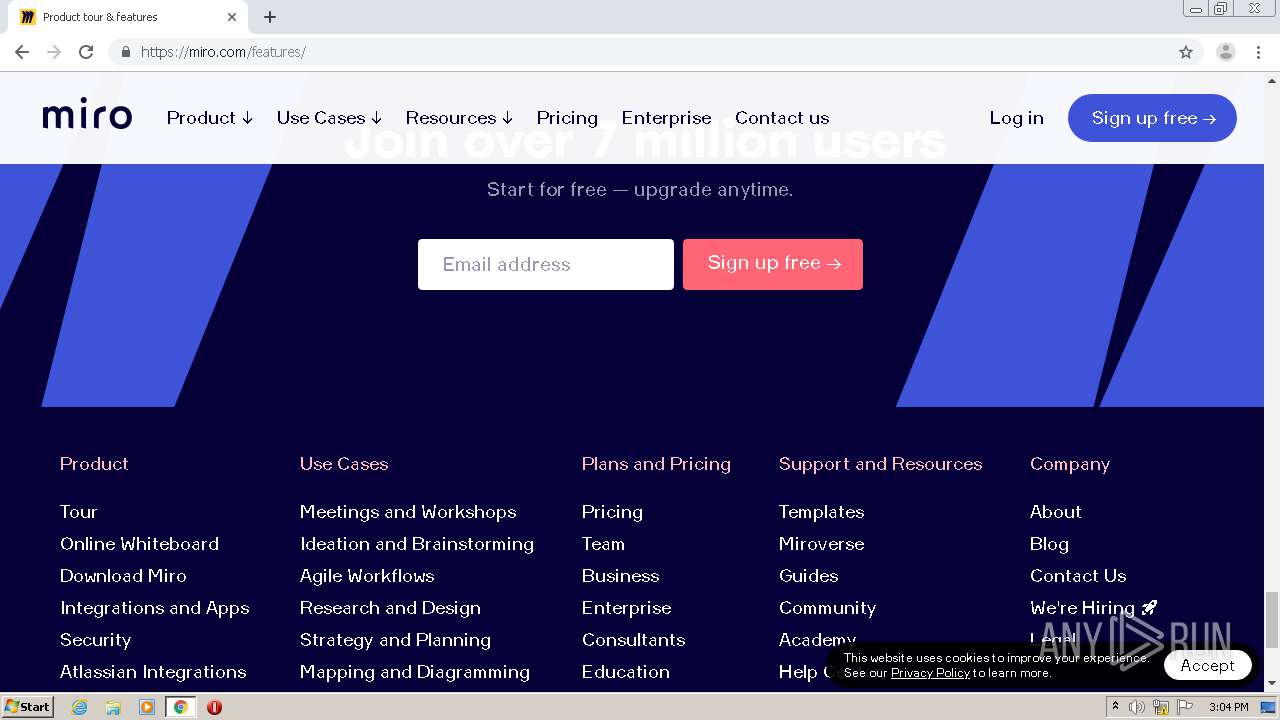1280x720 pixels.
Task: Open Education link
Action: (626, 672)
